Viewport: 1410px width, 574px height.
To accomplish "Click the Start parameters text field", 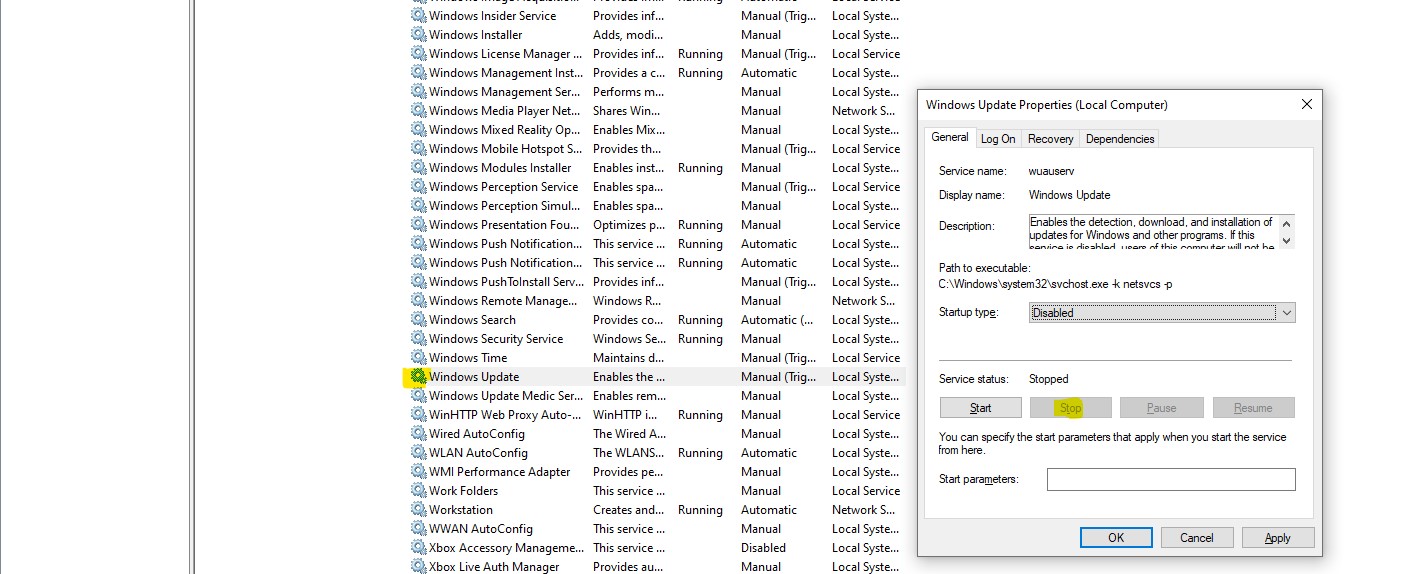I will click(x=1170, y=480).
